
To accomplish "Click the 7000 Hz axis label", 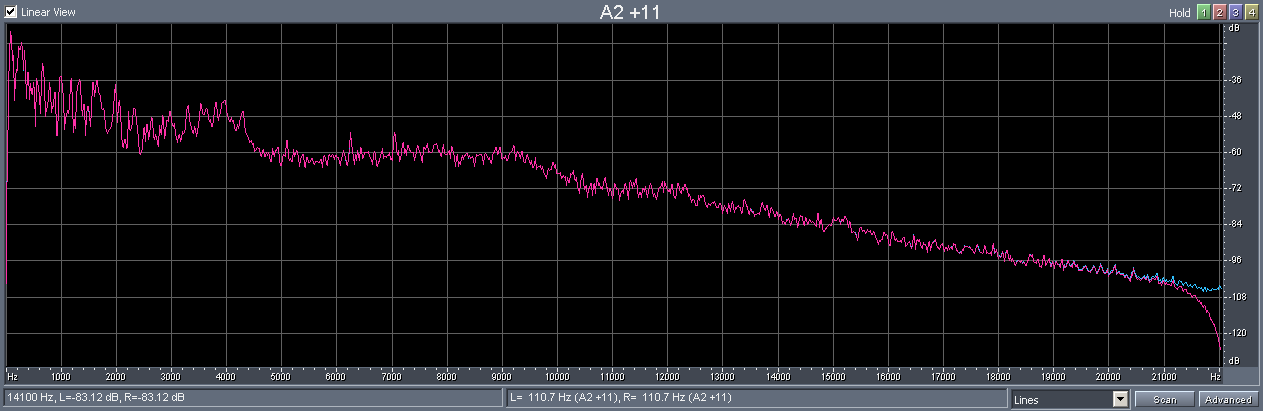I will [394, 378].
